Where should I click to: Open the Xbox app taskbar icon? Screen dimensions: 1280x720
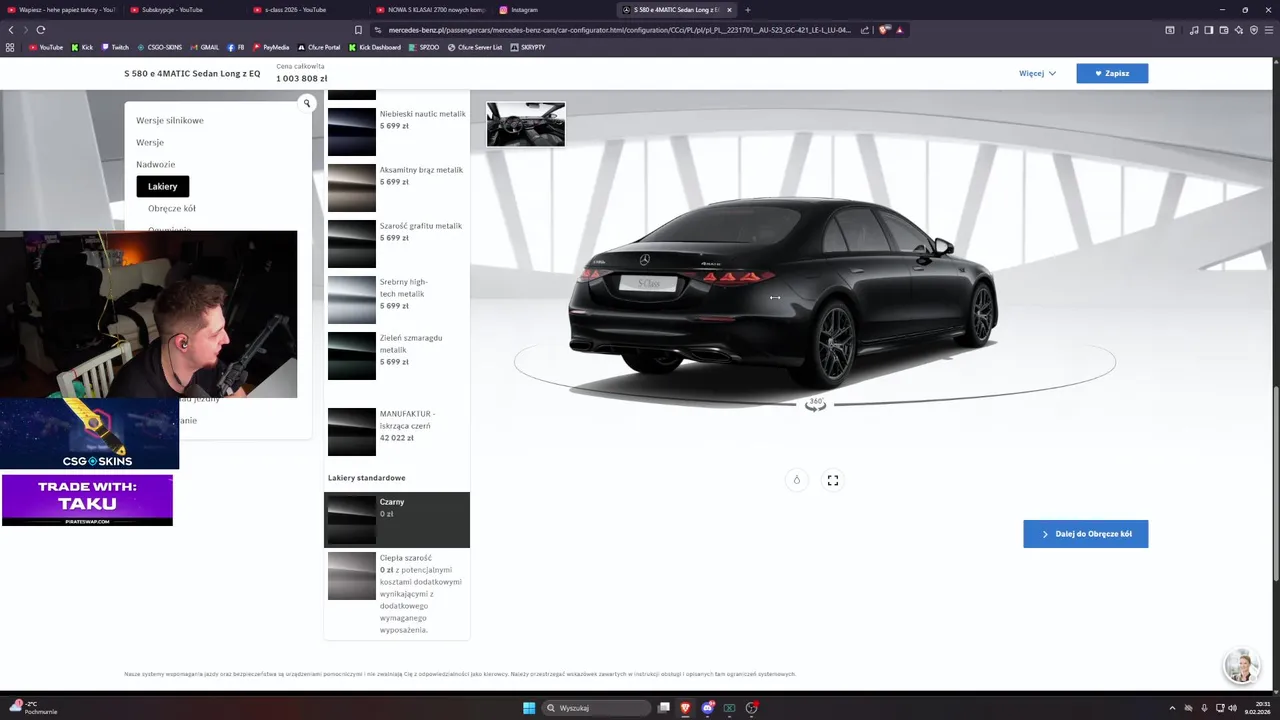tap(729, 708)
